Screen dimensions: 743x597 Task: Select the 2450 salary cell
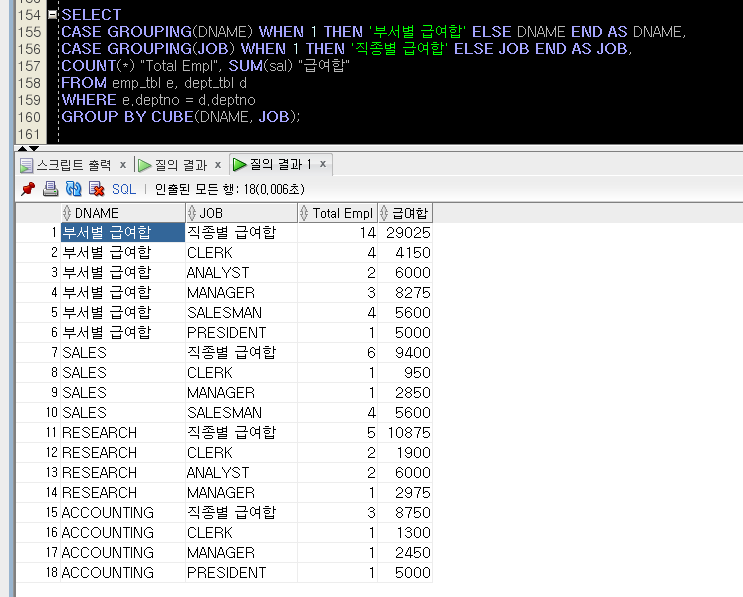[406, 552]
